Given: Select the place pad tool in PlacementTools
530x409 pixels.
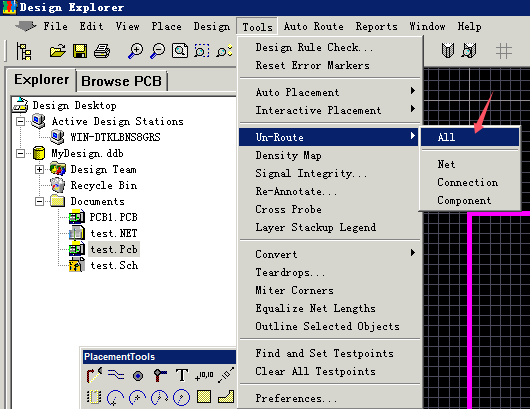Looking at the screenshot, I should click(138, 376).
